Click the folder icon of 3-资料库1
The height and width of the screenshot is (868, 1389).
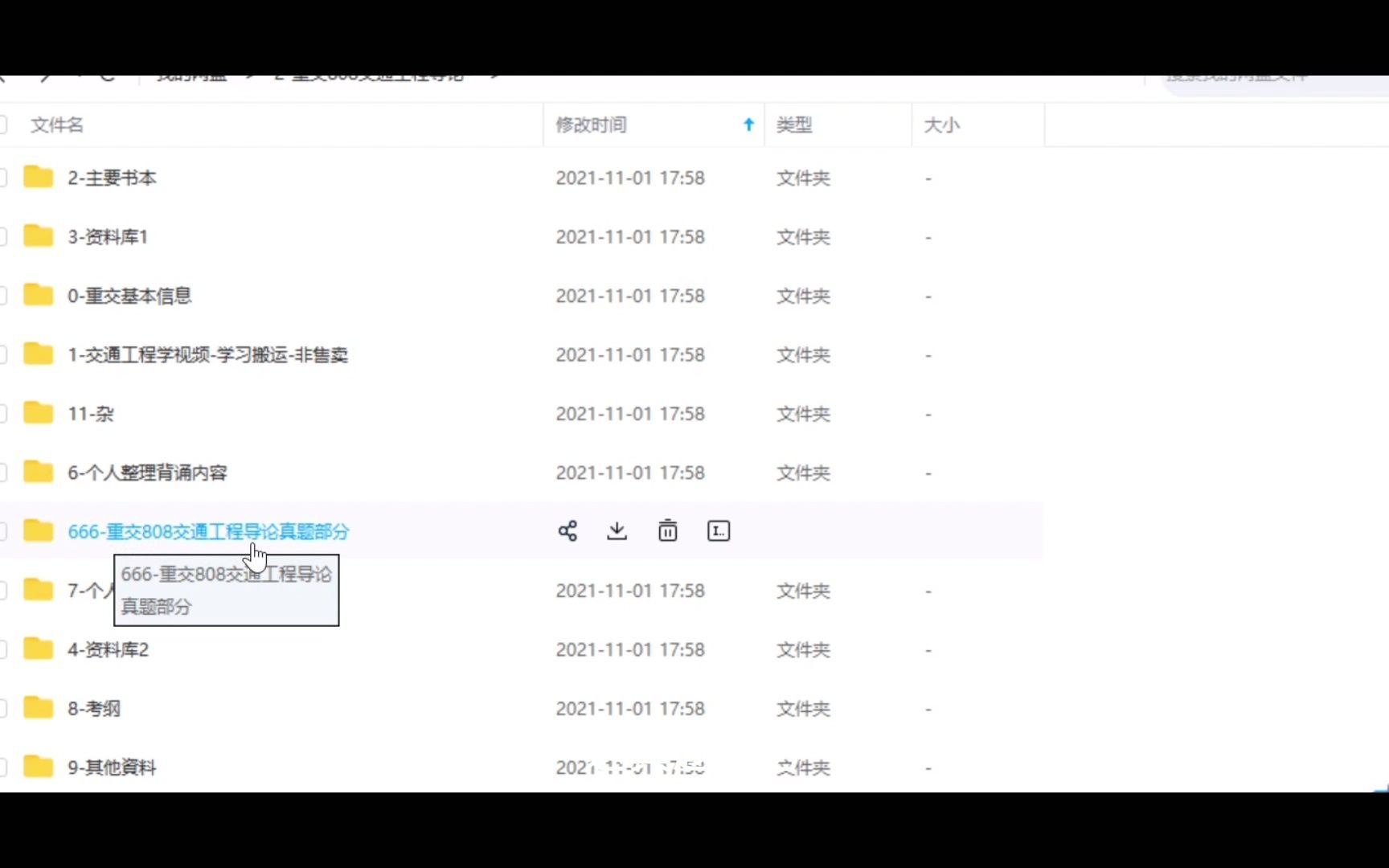[38, 236]
